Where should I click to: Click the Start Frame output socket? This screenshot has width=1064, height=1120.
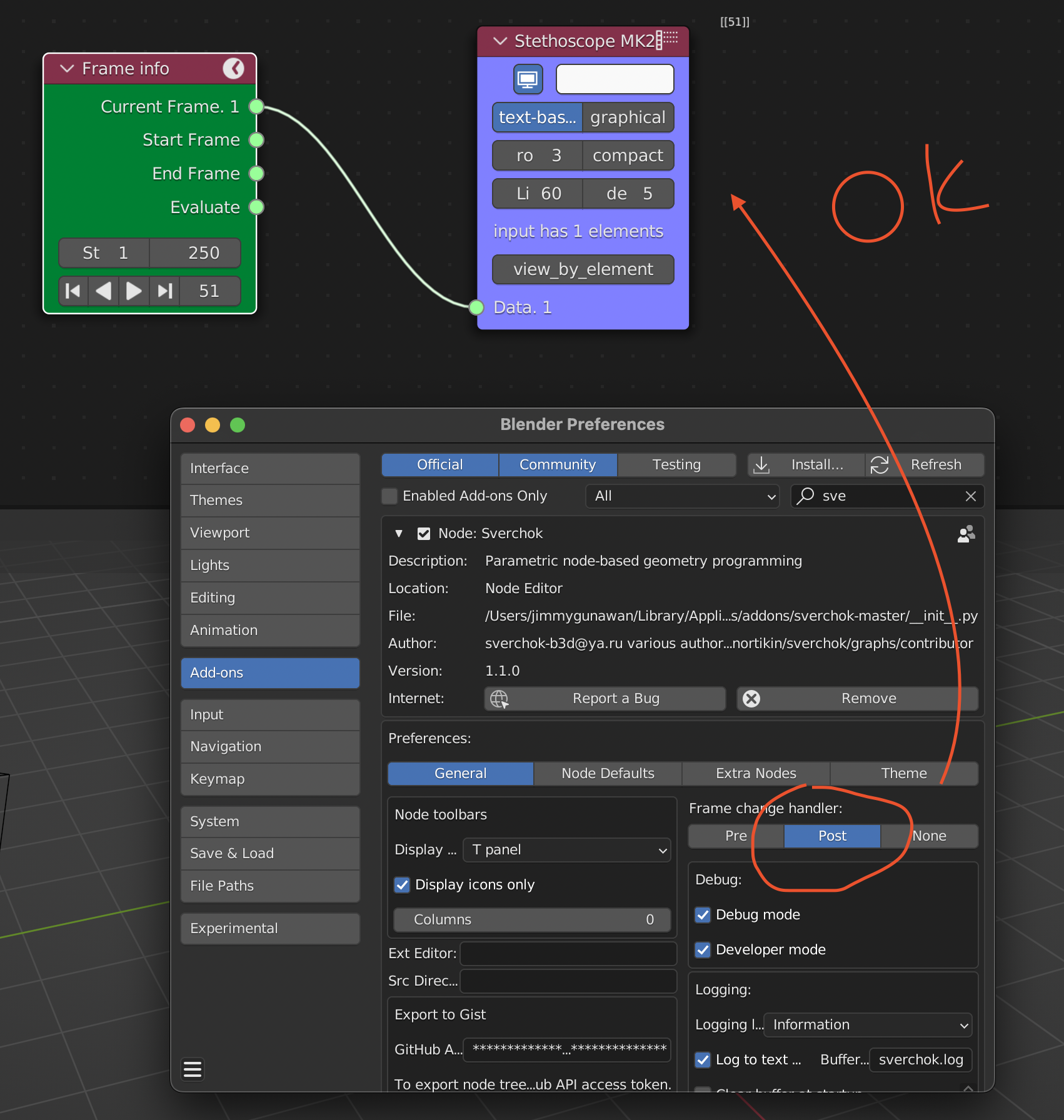[x=256, y=140]
